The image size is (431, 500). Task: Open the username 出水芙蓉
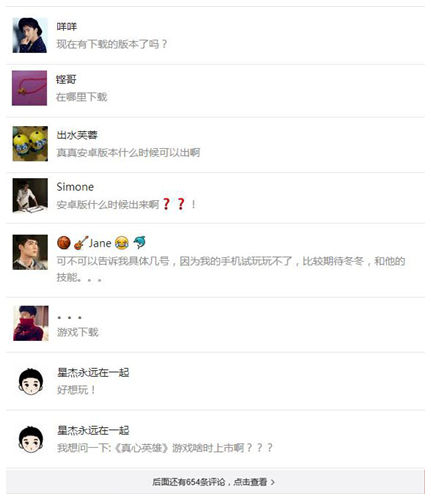[x=77, y=135]
